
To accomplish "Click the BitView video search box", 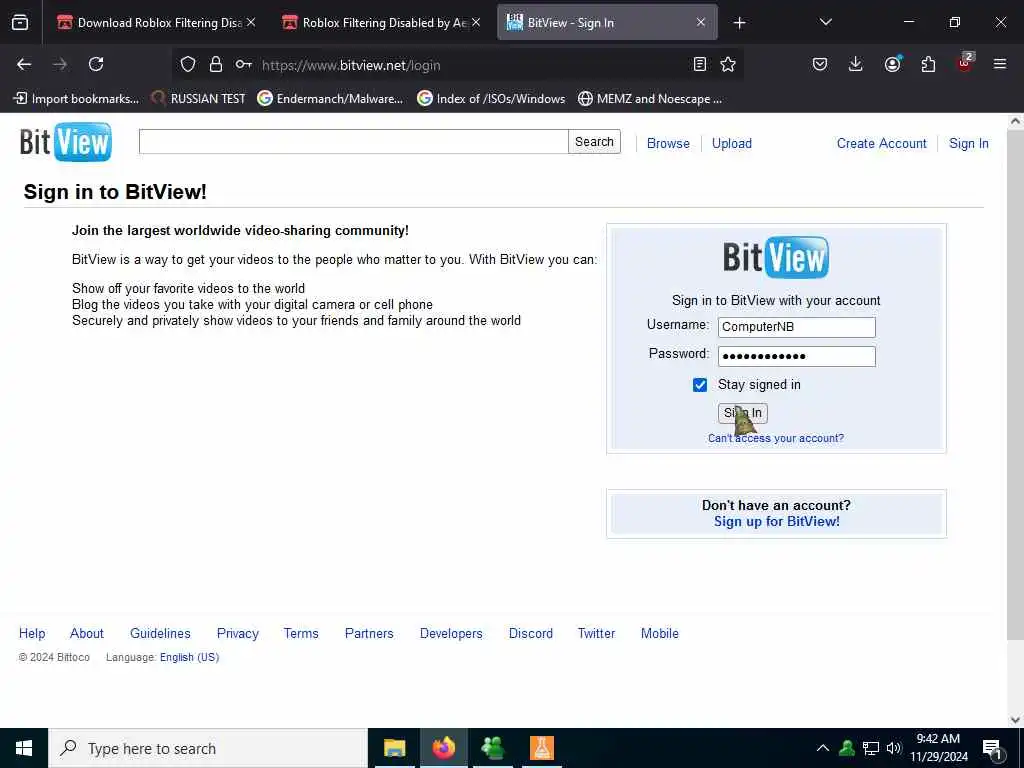I will pyautogui.click(x=353, y=142).
